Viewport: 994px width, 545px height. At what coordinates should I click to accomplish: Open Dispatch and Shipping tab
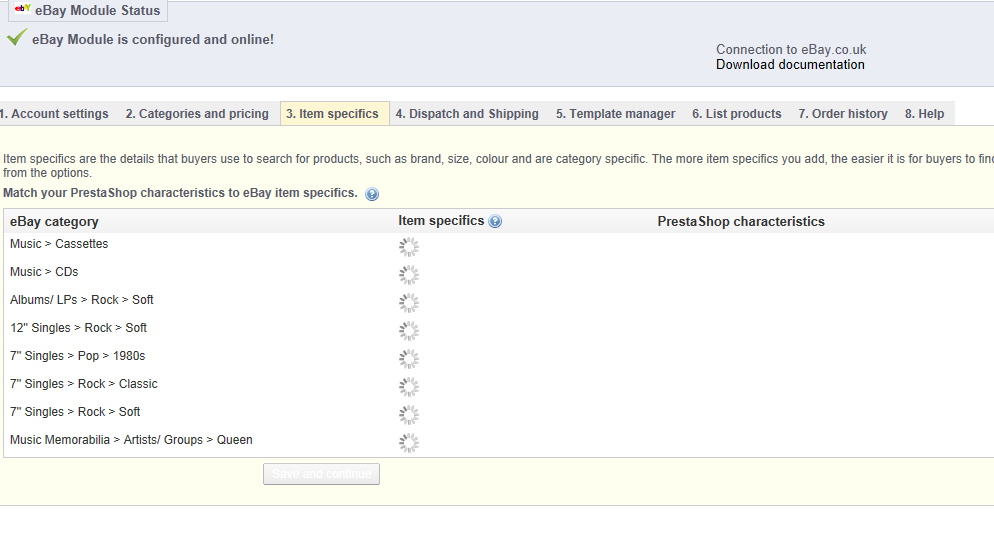(466, 114)
